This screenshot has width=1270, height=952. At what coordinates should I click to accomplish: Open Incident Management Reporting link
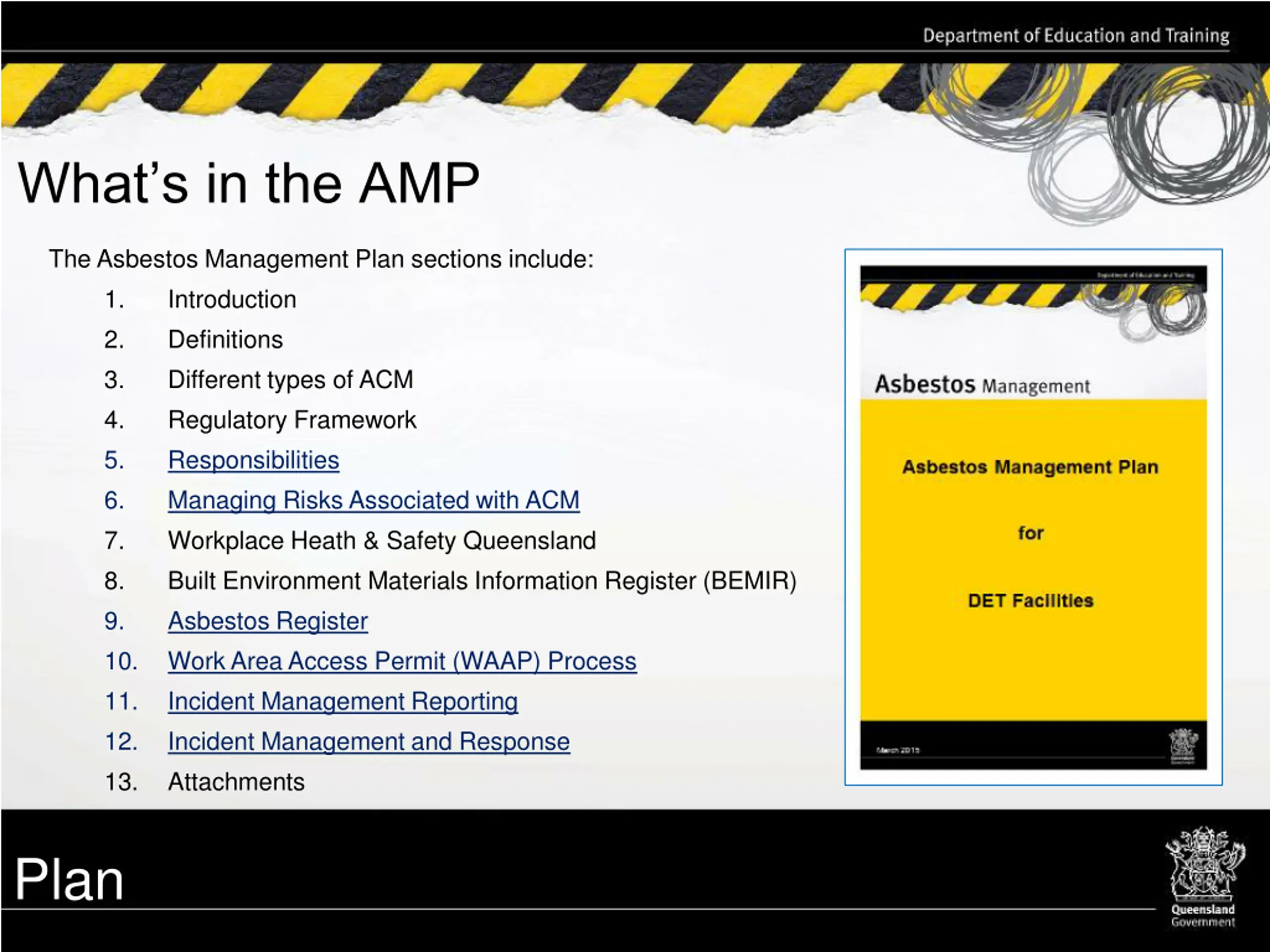(x=343, y=701)
